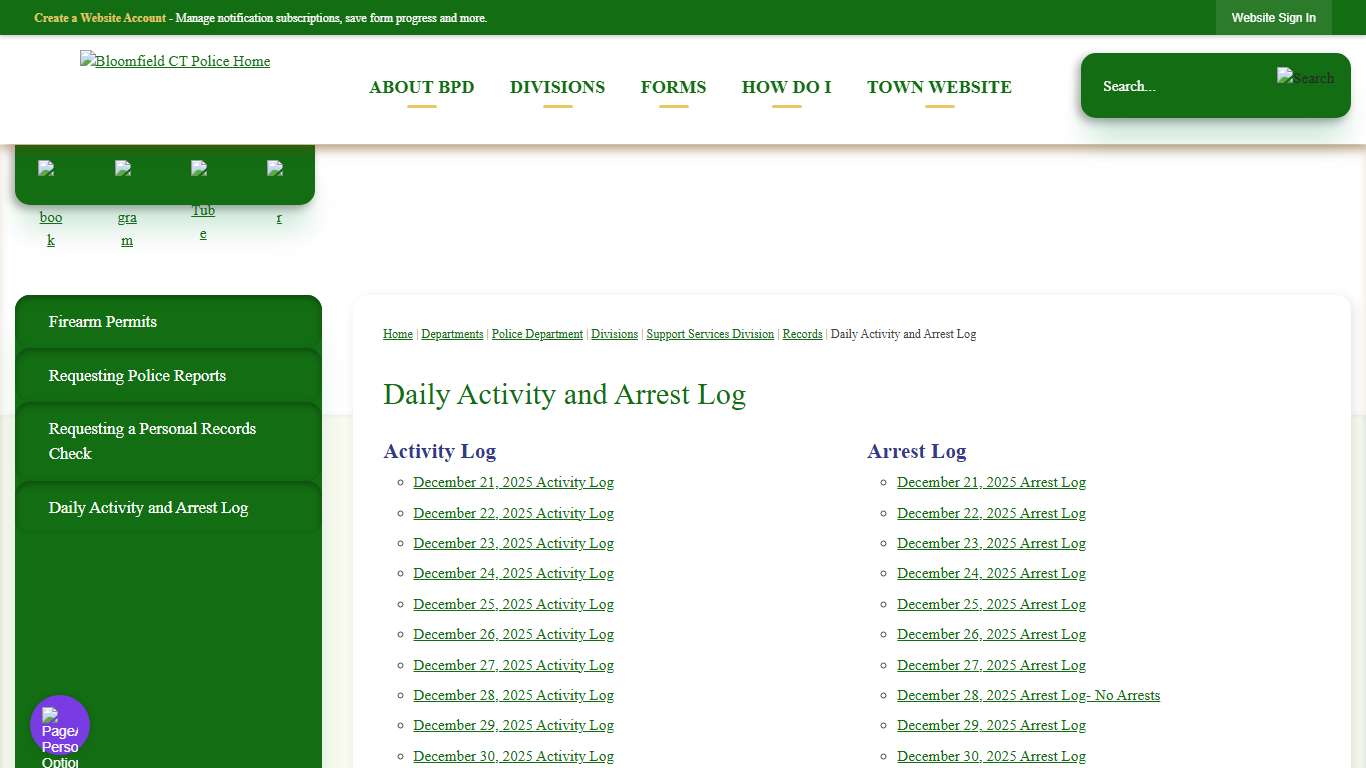This screenshot has width=1366, height=768.
Task: Open December 21, 2025 Activity Log
Action: (513, 482)
